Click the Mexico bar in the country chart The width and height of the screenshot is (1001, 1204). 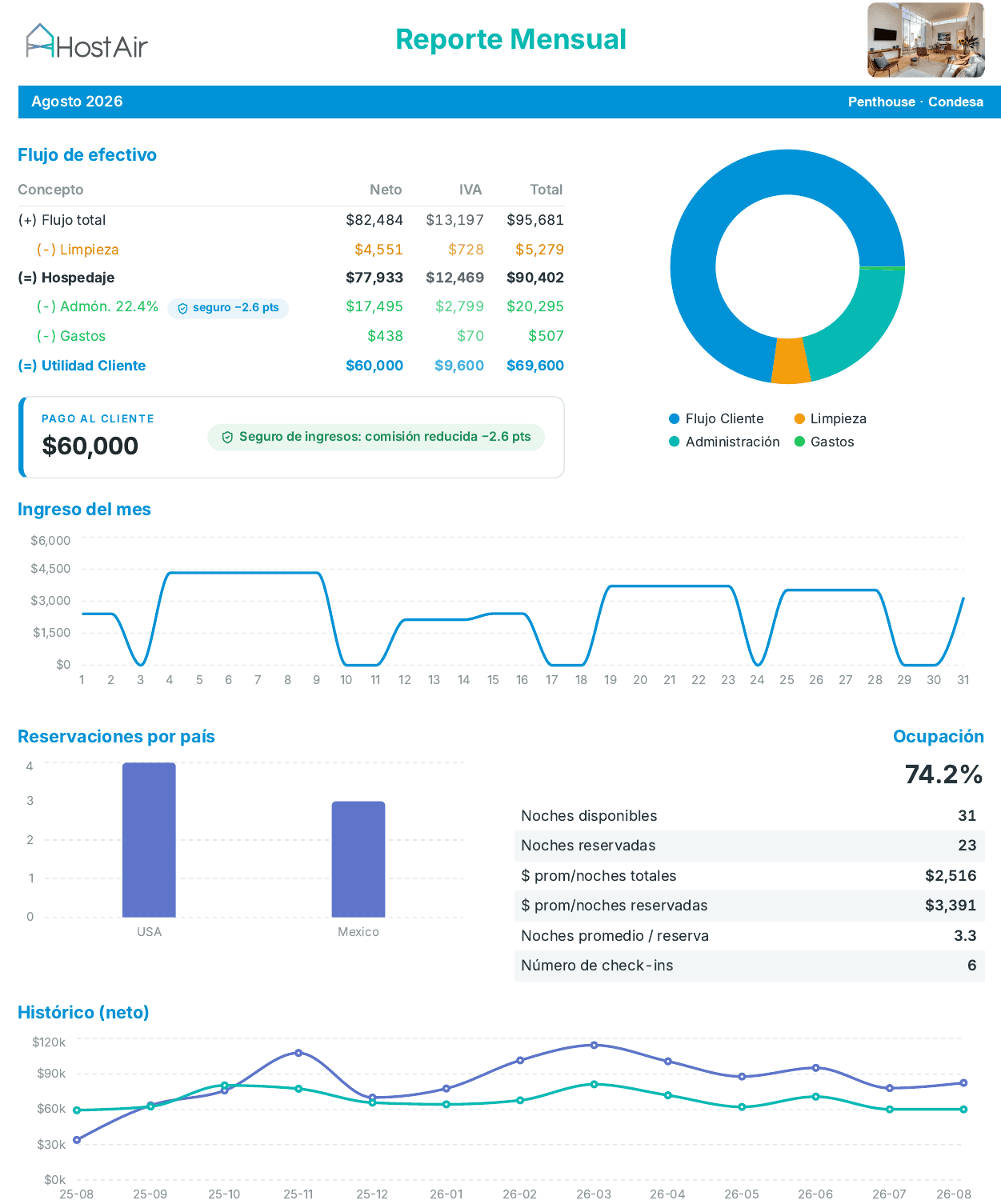pyautogui.click(x=358, y=859)
